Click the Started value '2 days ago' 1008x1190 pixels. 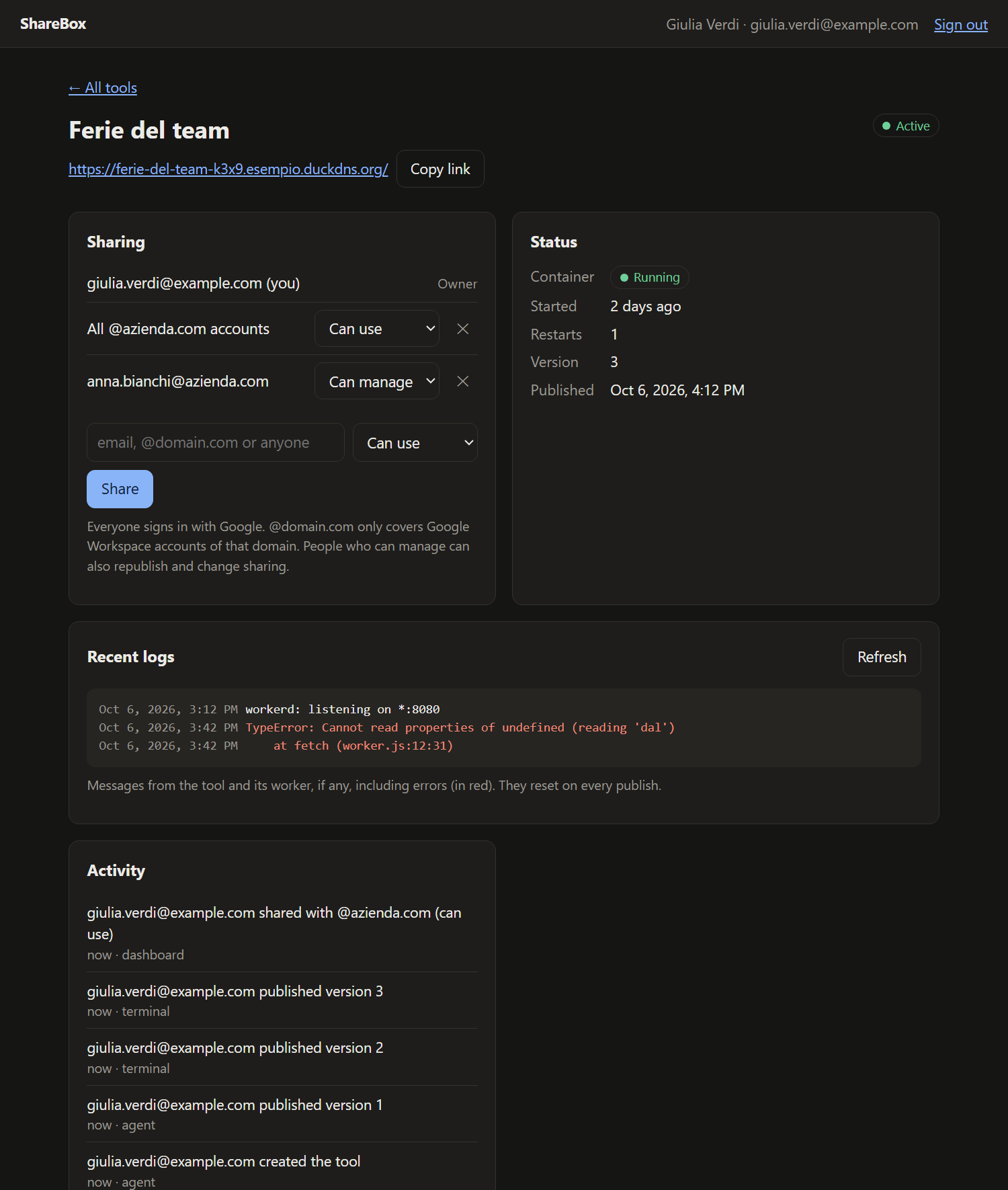(x=646, y=306)
